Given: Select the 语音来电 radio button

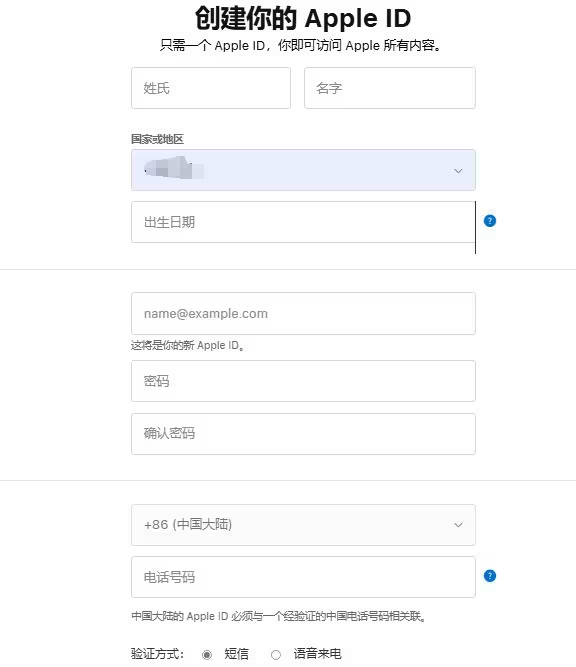Looking at the screenshot, I should point(276,654).
